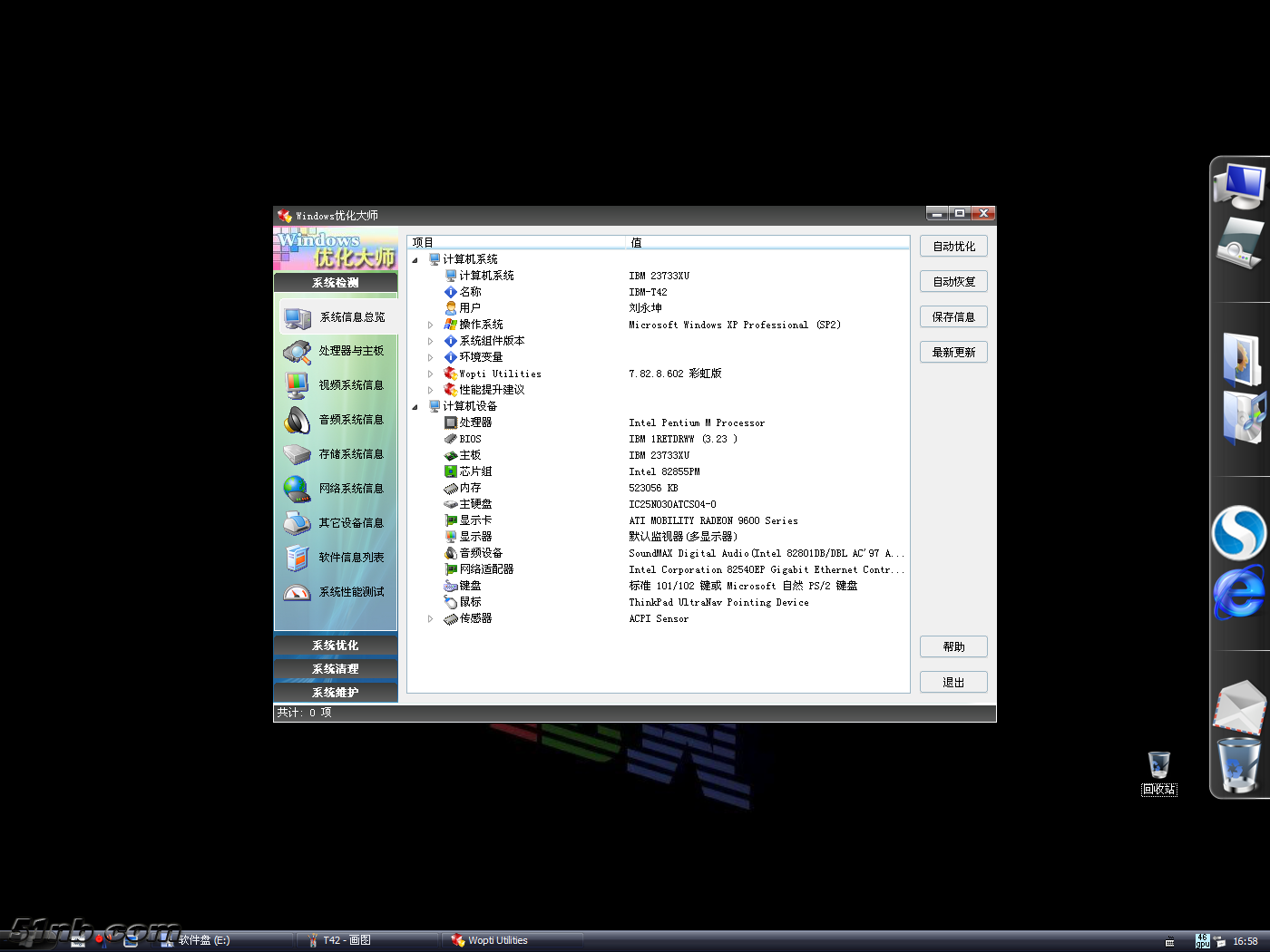Select the 显示卡 row in the list
The image size is (1270, 952).
click(475, 520)
